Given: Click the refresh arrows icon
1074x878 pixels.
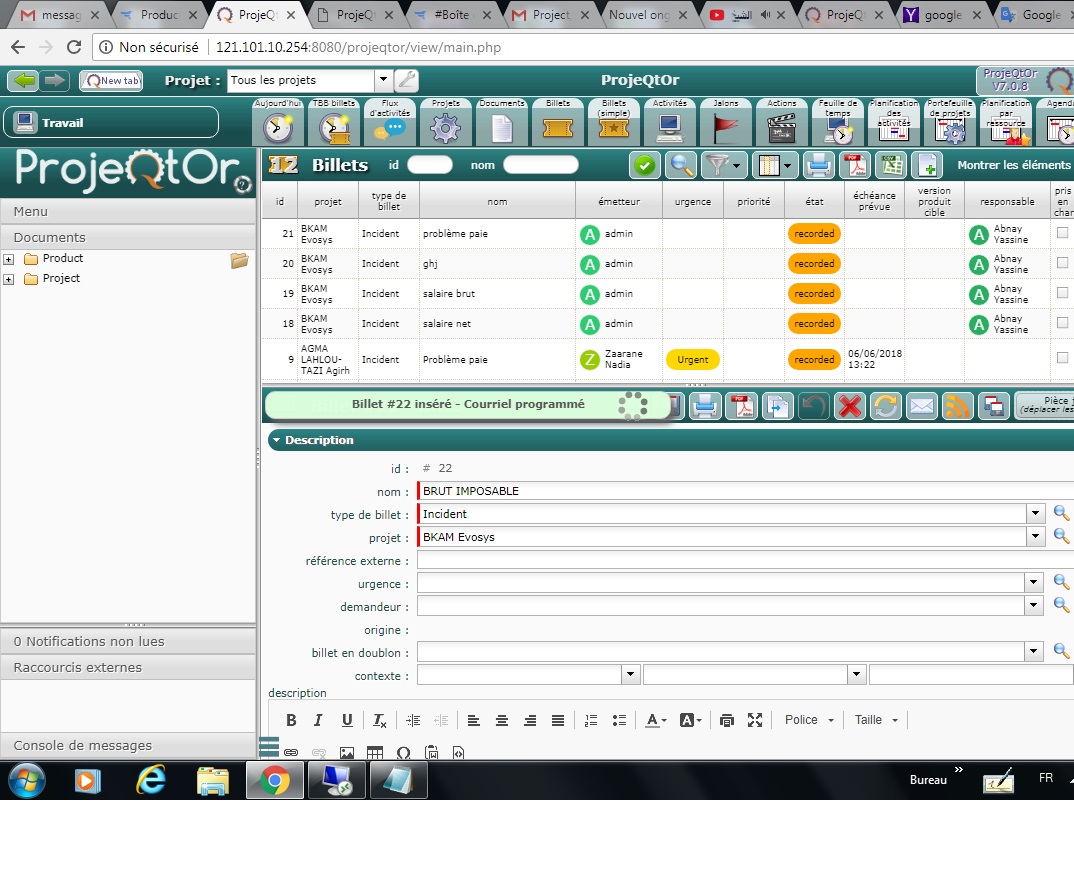Looking at the screenshot, I should (885, 406).
